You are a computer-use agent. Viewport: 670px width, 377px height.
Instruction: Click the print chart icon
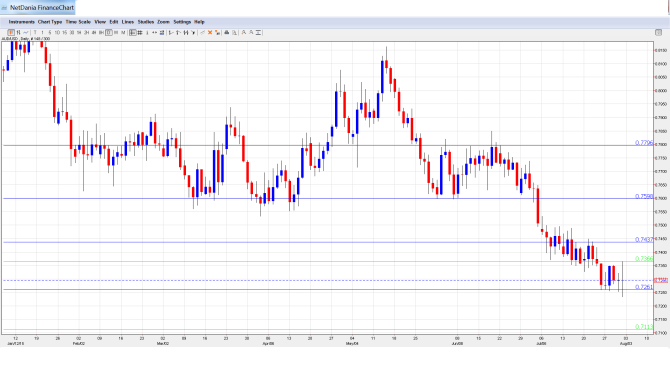click(227, 32)
